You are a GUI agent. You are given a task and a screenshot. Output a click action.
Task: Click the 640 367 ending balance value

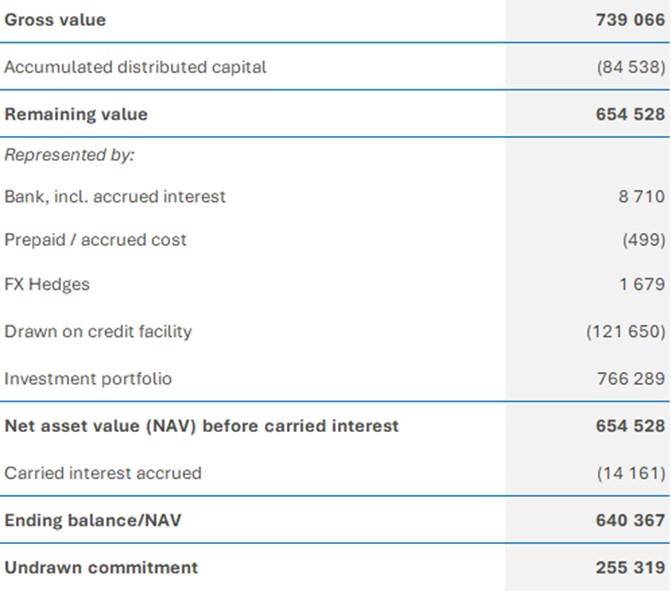click(630, 520)
